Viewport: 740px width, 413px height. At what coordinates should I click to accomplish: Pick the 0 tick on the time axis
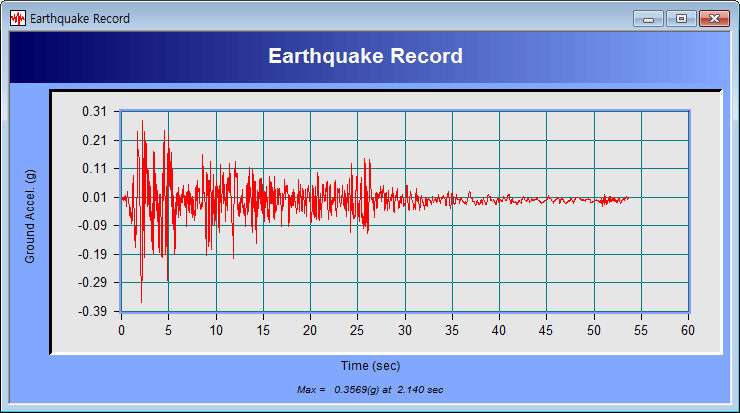pos(121,329)
